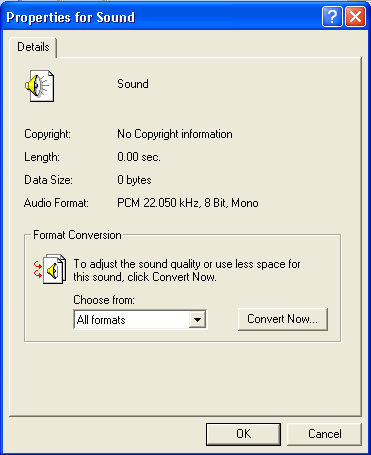Screen dimensions: 371x455
Task: Click the sound file speaker icon
Action: click(x=40, y=86)
